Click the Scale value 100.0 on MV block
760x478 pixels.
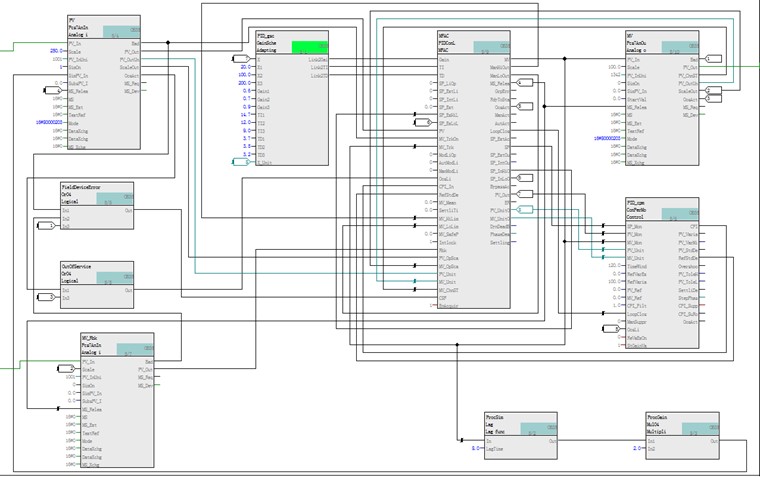point(616,66)
